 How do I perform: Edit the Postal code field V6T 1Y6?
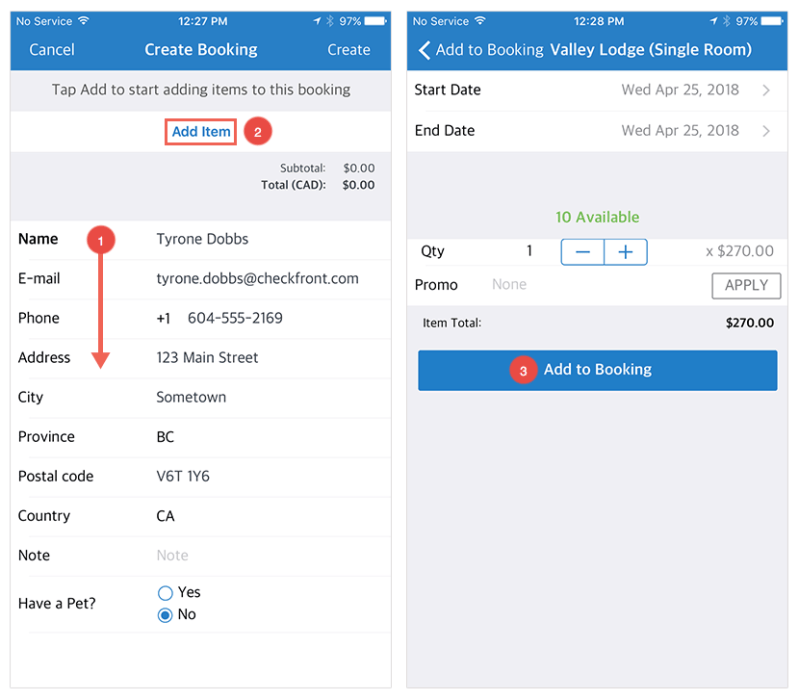(x=182, y=476)
